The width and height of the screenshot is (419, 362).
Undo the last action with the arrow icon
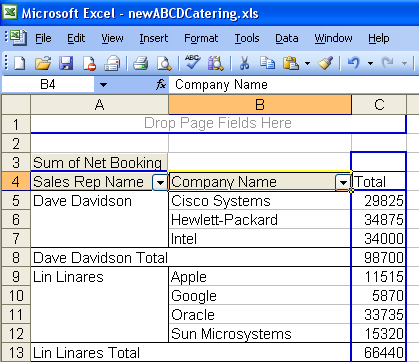pos(354,63)
